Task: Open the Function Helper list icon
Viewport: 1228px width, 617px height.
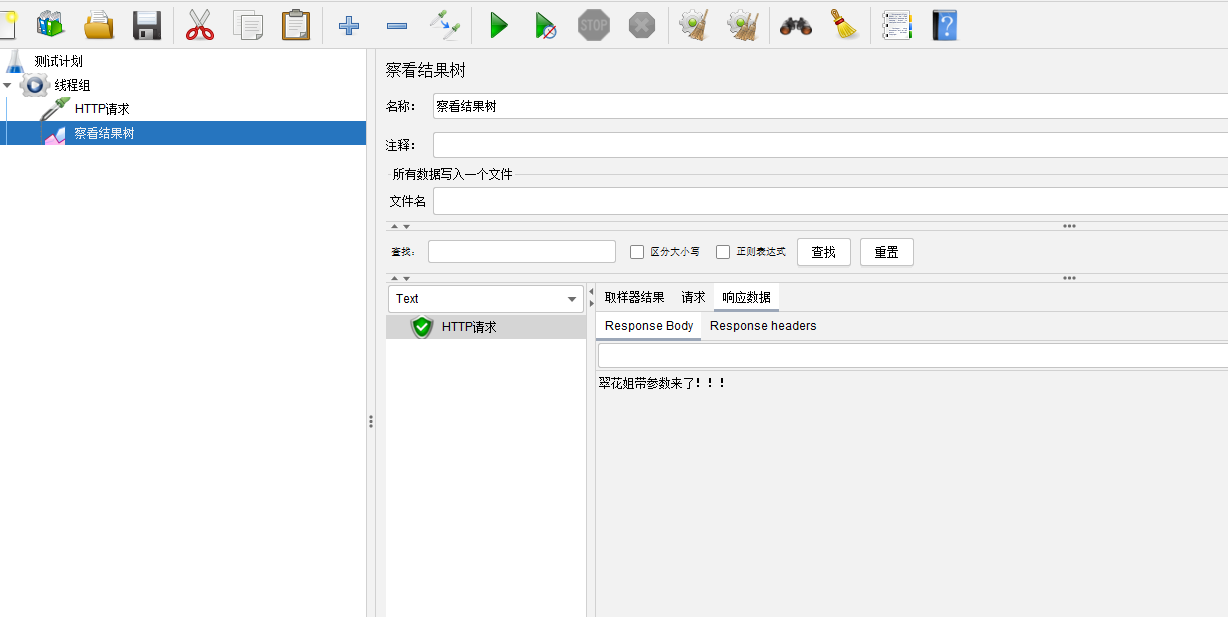Action: click(897, 25)
